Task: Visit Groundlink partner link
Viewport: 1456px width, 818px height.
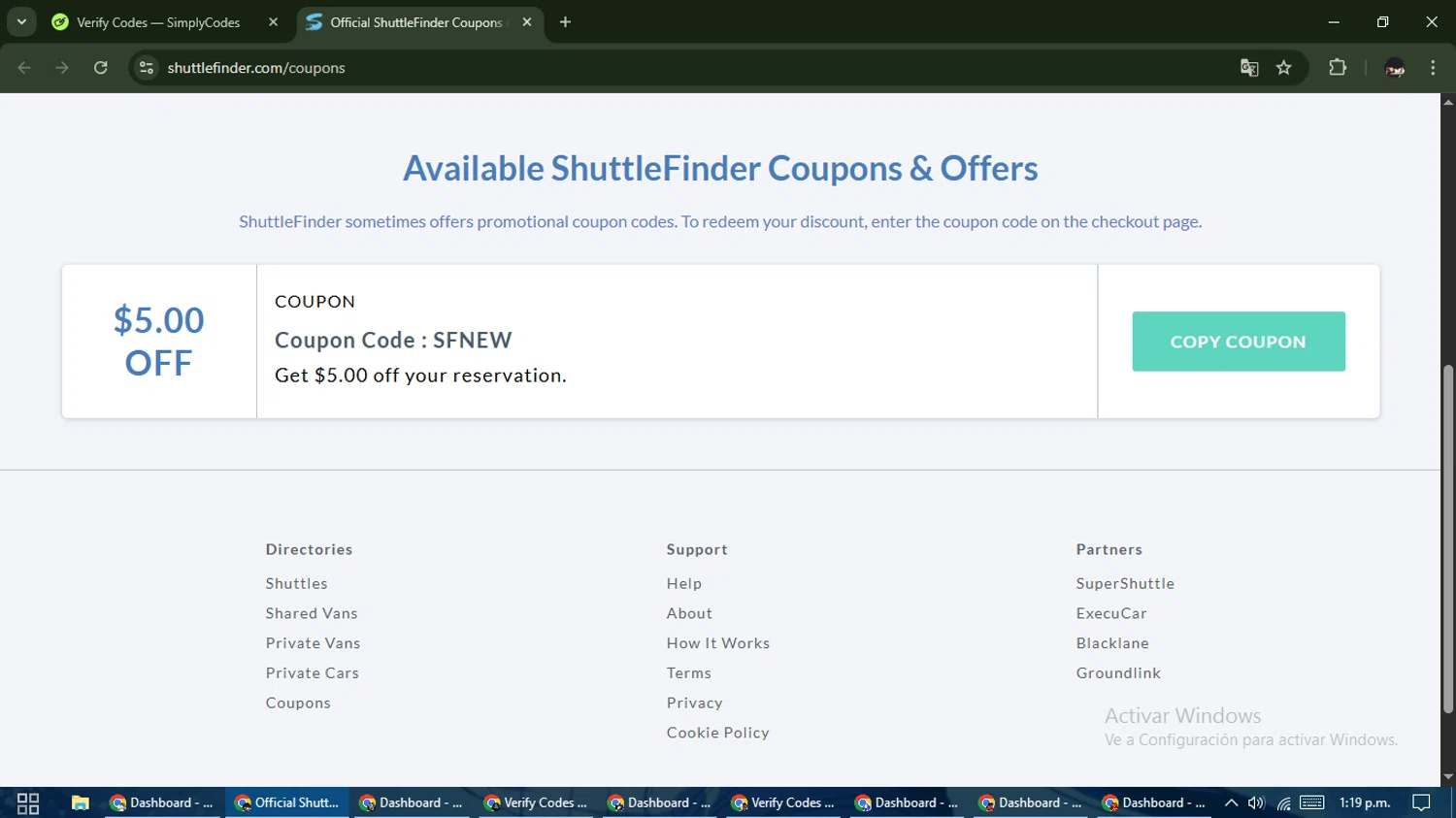Action: 1118,672
